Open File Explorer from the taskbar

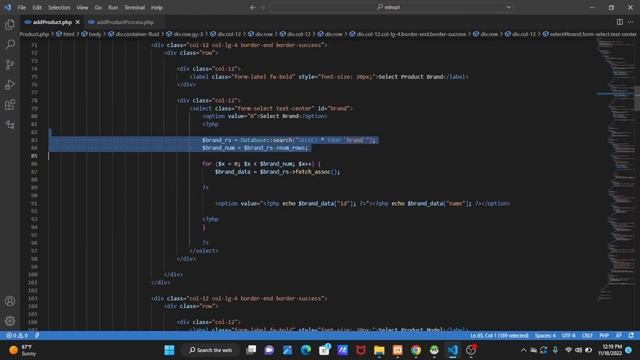pos(379,350)
